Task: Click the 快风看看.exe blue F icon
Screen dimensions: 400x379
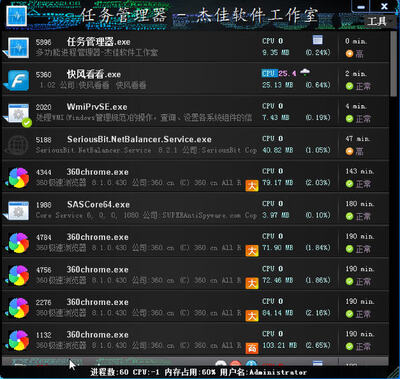Action: pyautogui.click(x=18, y=80)
